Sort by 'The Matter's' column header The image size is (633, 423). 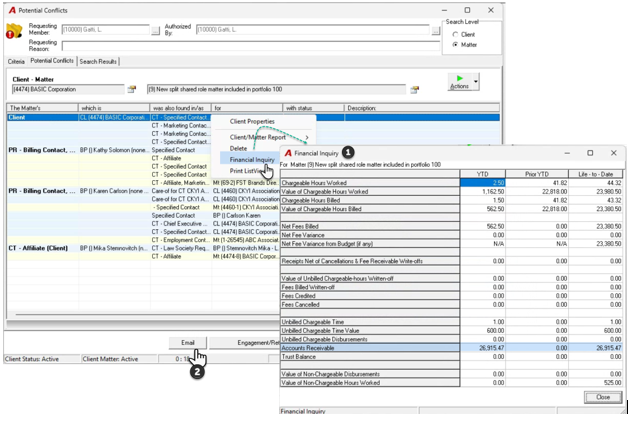(42, 108)
